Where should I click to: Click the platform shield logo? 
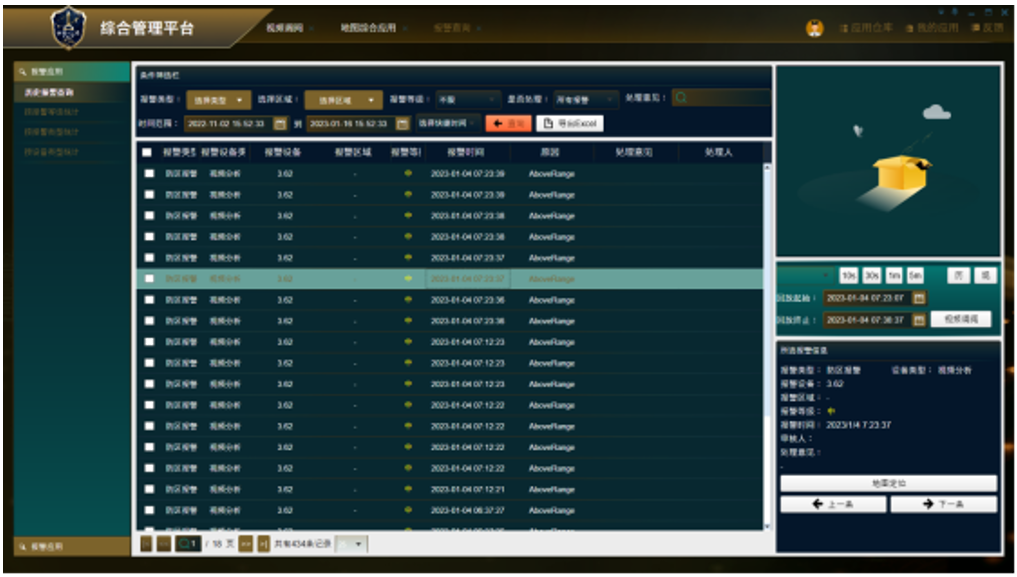pyautogui.click(x=68, y=27)
